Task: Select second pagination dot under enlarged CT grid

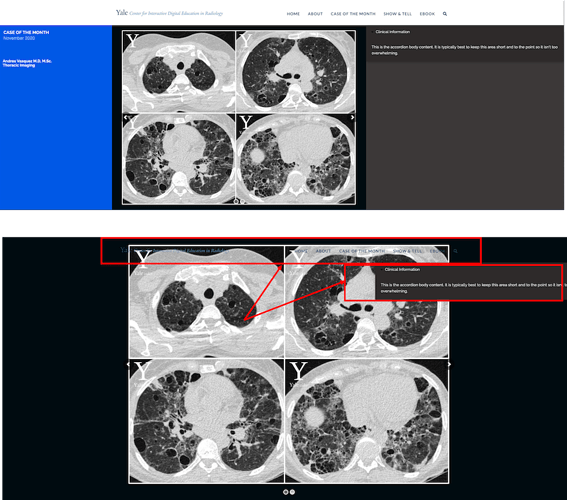Action: pos(292,492)
